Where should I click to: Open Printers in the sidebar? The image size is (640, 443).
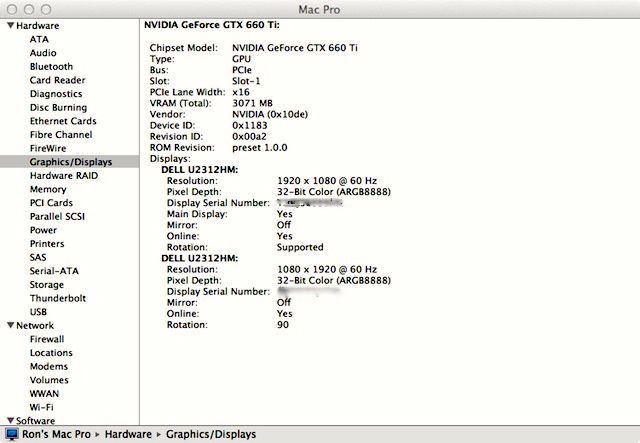pyautogui.click(x=47, y=243)
